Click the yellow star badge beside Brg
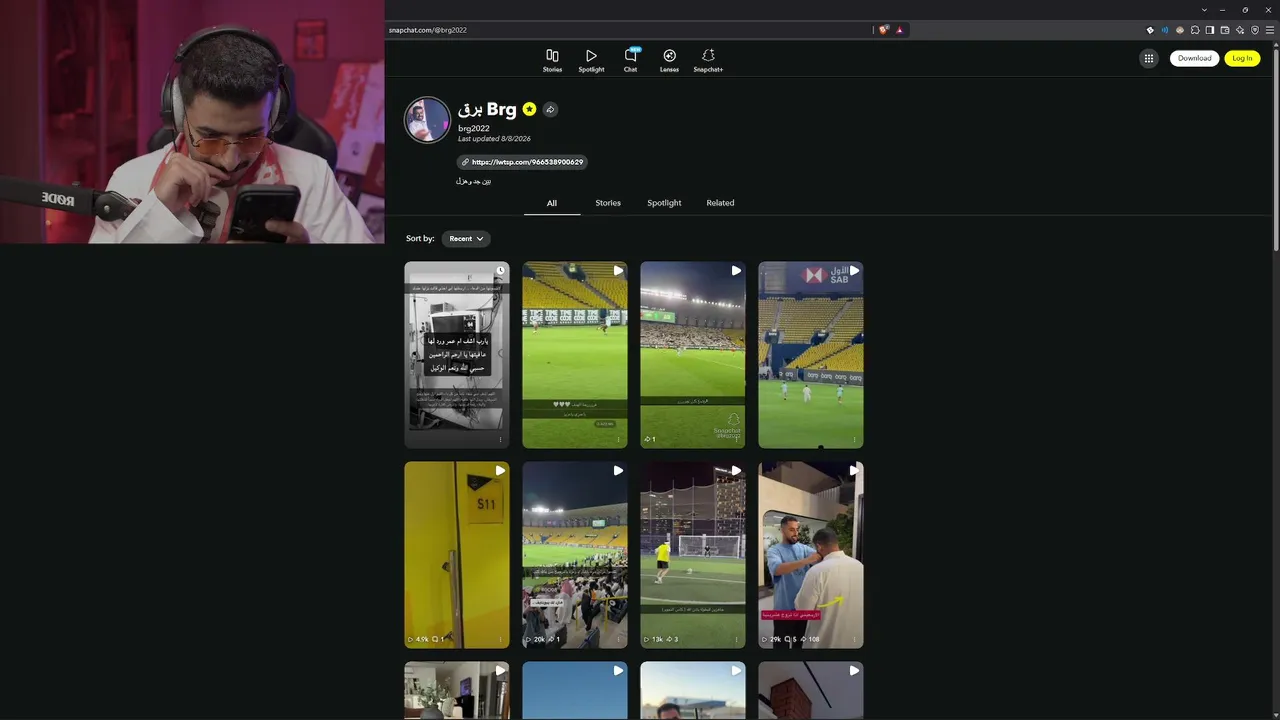The image size is (1280, 720). 529,109
